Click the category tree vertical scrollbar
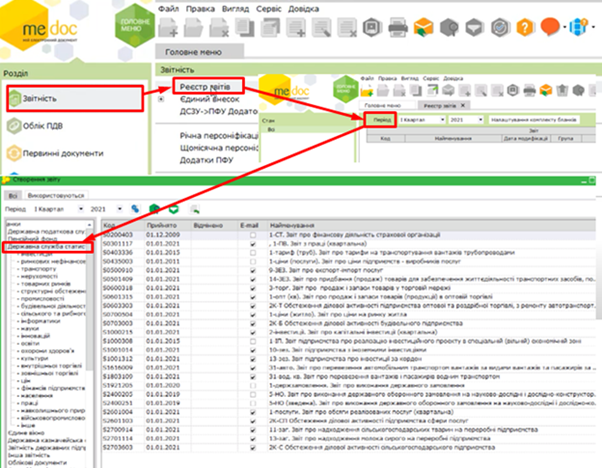Viewport: 602px width, 468px height. [90, 299]
